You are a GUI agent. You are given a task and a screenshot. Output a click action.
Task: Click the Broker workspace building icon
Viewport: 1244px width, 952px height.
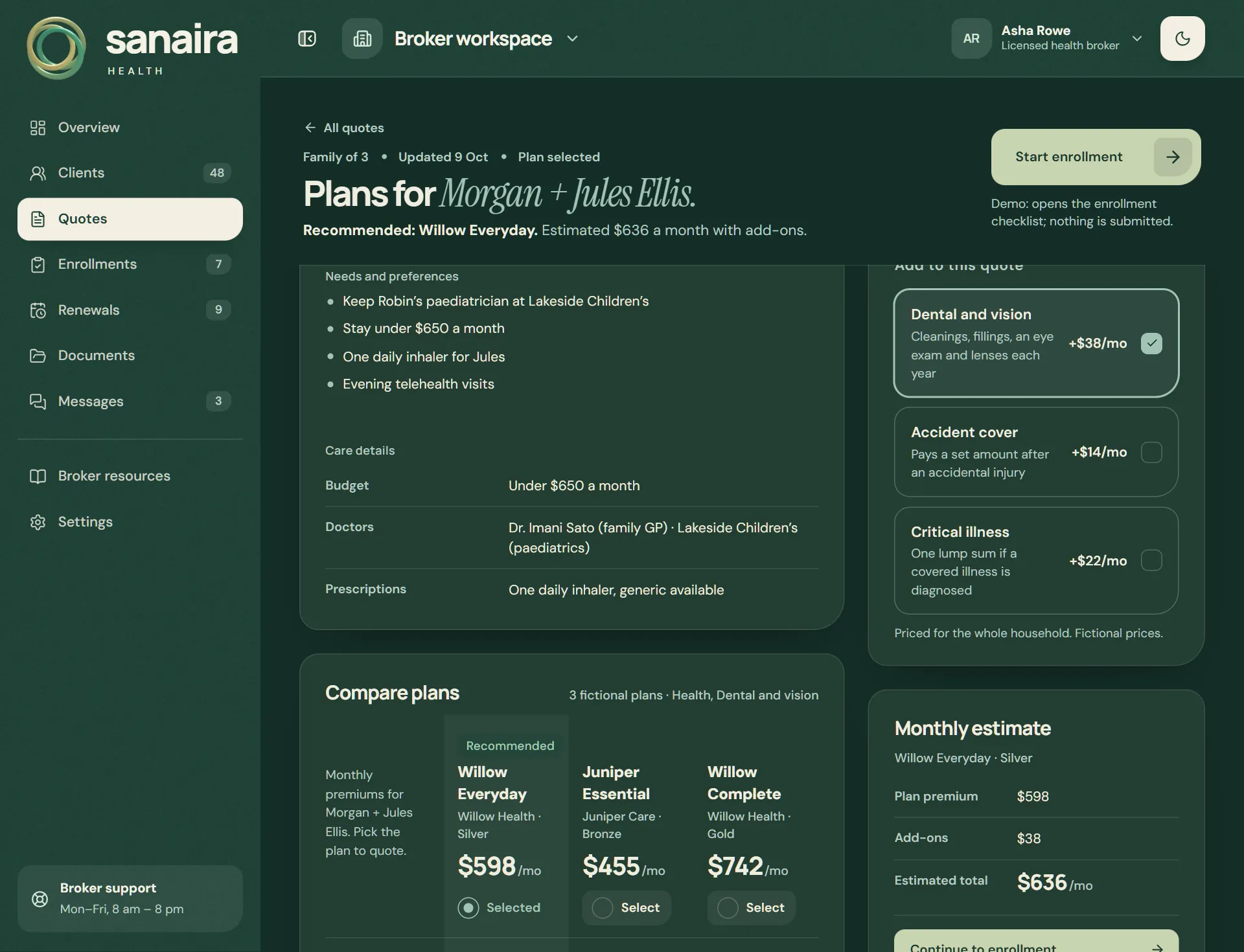click(x=362, y=39)
